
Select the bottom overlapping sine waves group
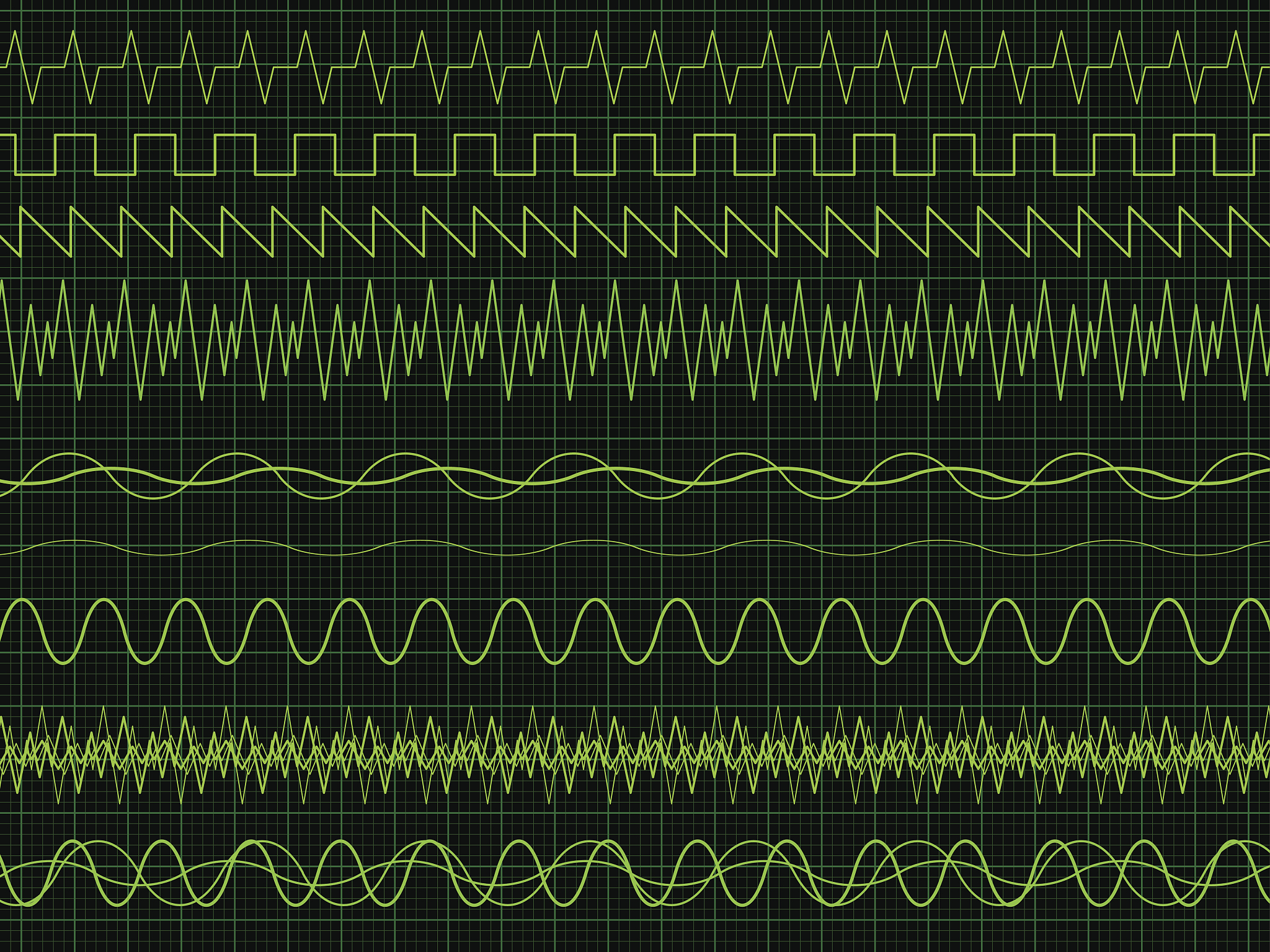635,873
